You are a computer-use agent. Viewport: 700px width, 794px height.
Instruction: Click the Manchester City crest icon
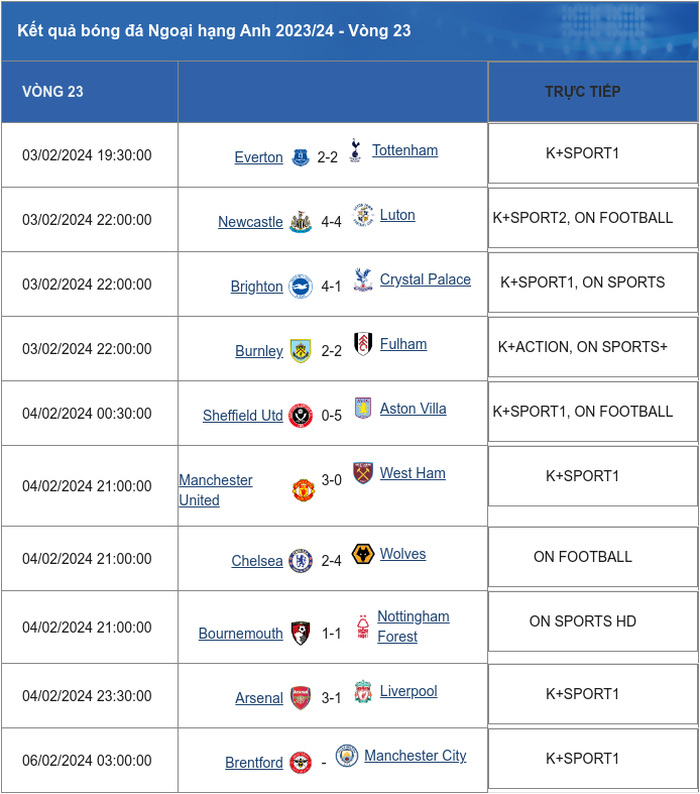347,756
